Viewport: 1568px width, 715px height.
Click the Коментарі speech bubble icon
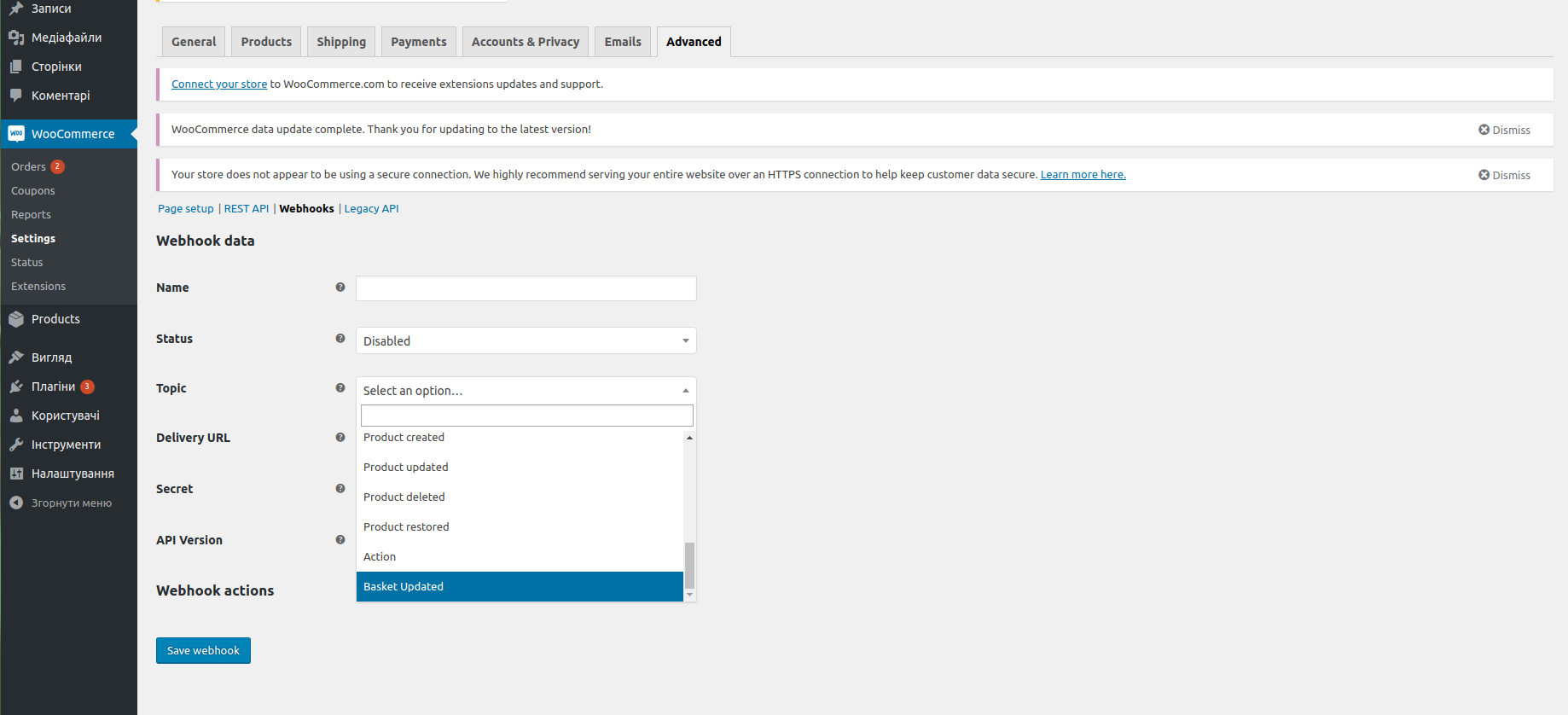pyautogui.click(x=16, y=96)
